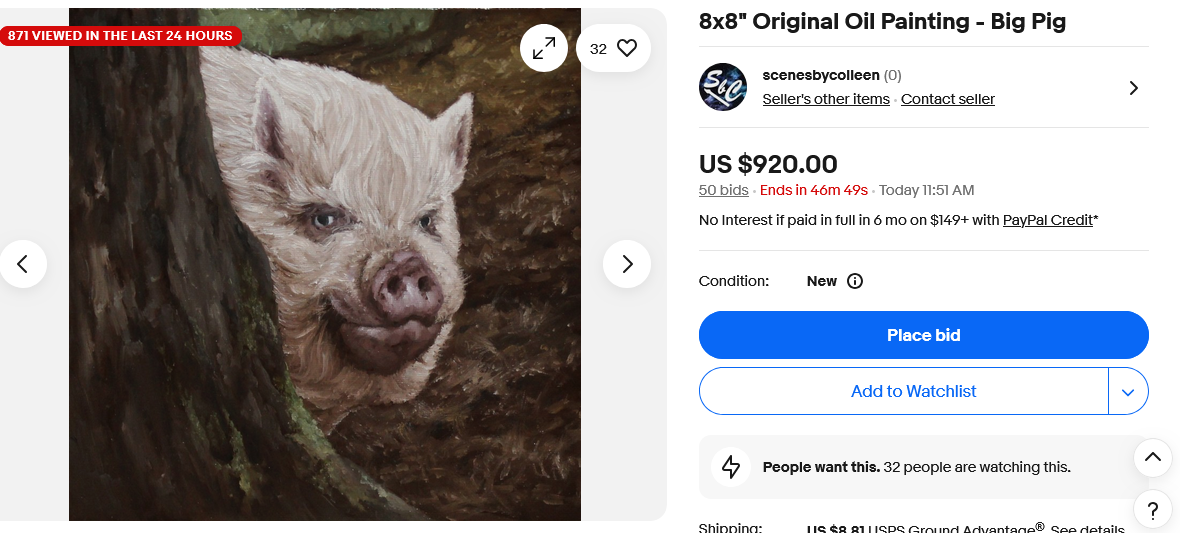
Task: Open scenesbycolleen seller logo avatar
Action: tap(722, 87)
